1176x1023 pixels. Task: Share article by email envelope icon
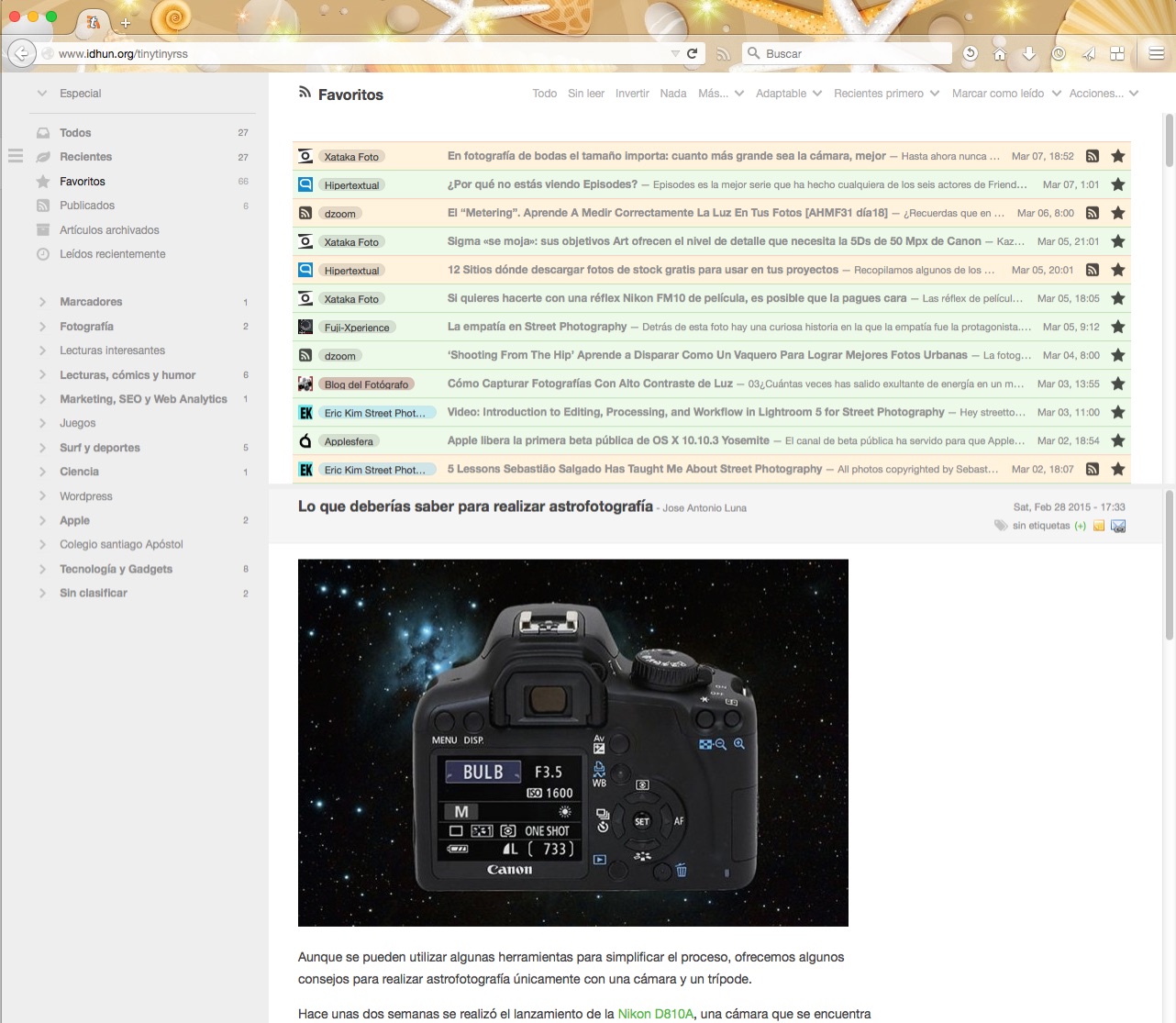[1118, 526]
